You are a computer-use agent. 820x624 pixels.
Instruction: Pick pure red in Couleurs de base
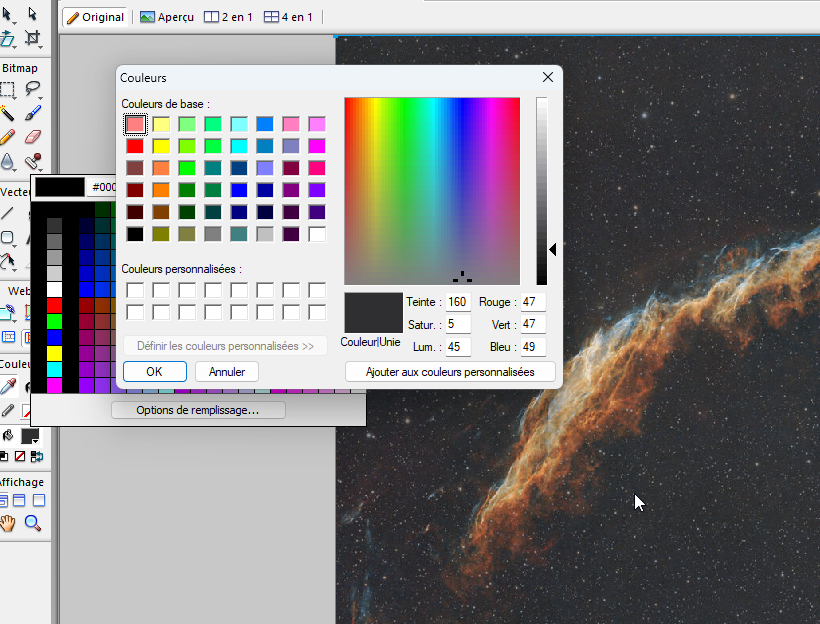point(135,146)
